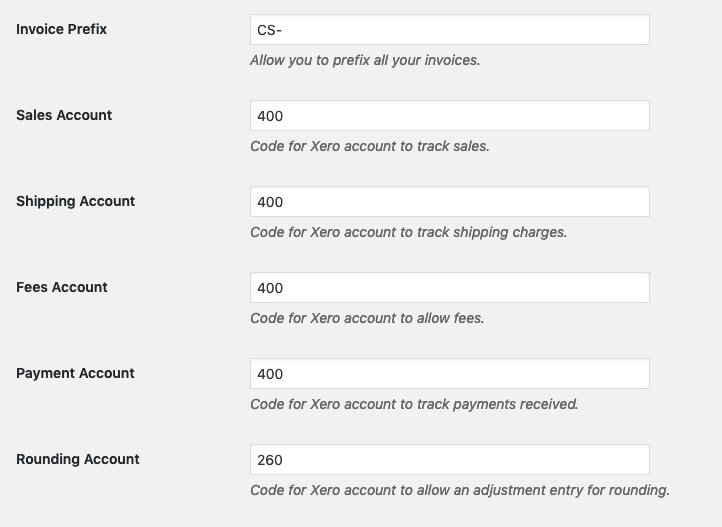The height and width of the screenshot is (527, 722).
Task: Place cursor on the "260" account code
Action: coord(270,460)
